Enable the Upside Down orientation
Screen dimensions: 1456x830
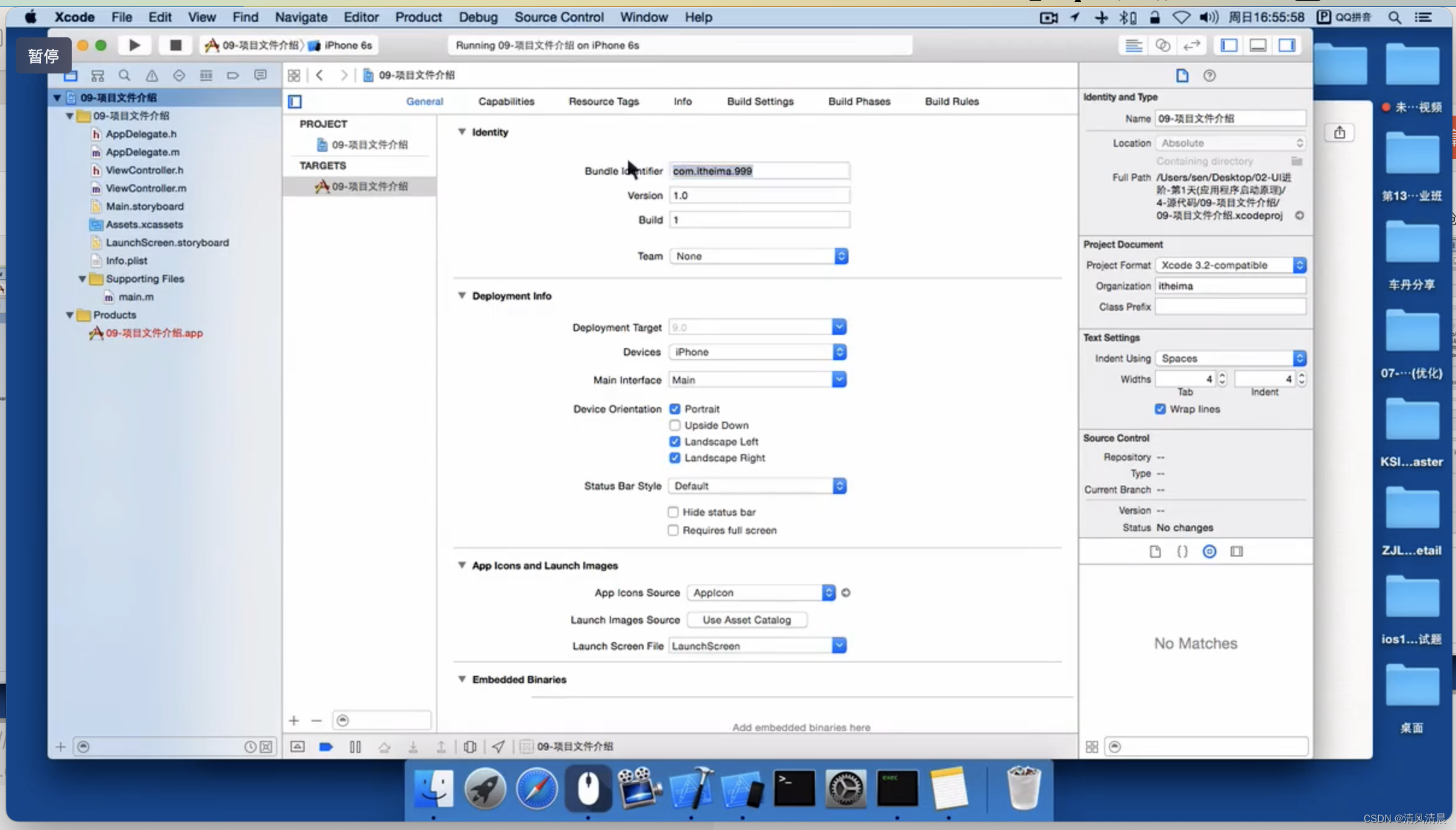coord(675,425)
